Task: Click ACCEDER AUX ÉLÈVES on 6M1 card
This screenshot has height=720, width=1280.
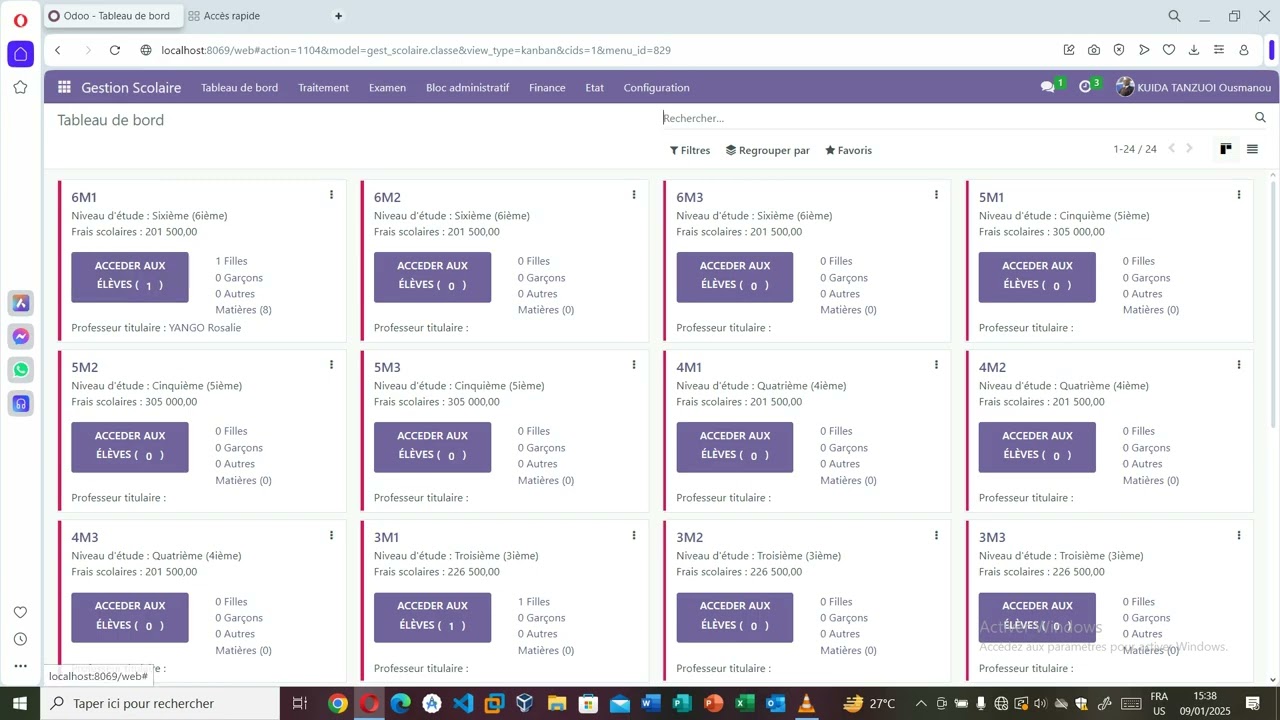Action: point(130,277)
